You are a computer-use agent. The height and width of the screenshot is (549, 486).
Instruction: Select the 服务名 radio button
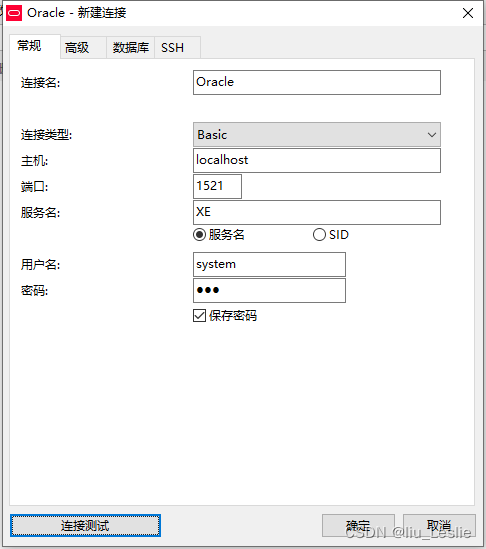(200, 235)
